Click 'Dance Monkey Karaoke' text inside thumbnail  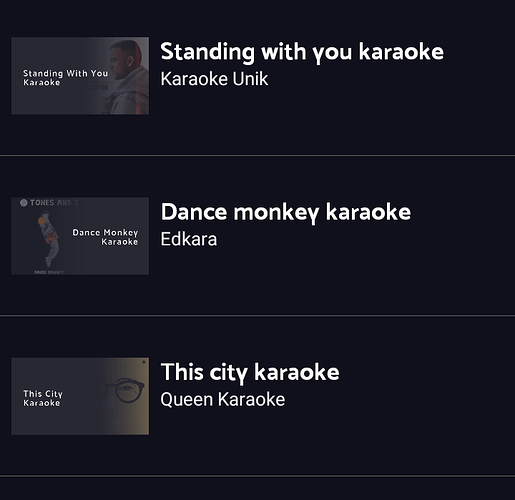[x=105, y=237]
